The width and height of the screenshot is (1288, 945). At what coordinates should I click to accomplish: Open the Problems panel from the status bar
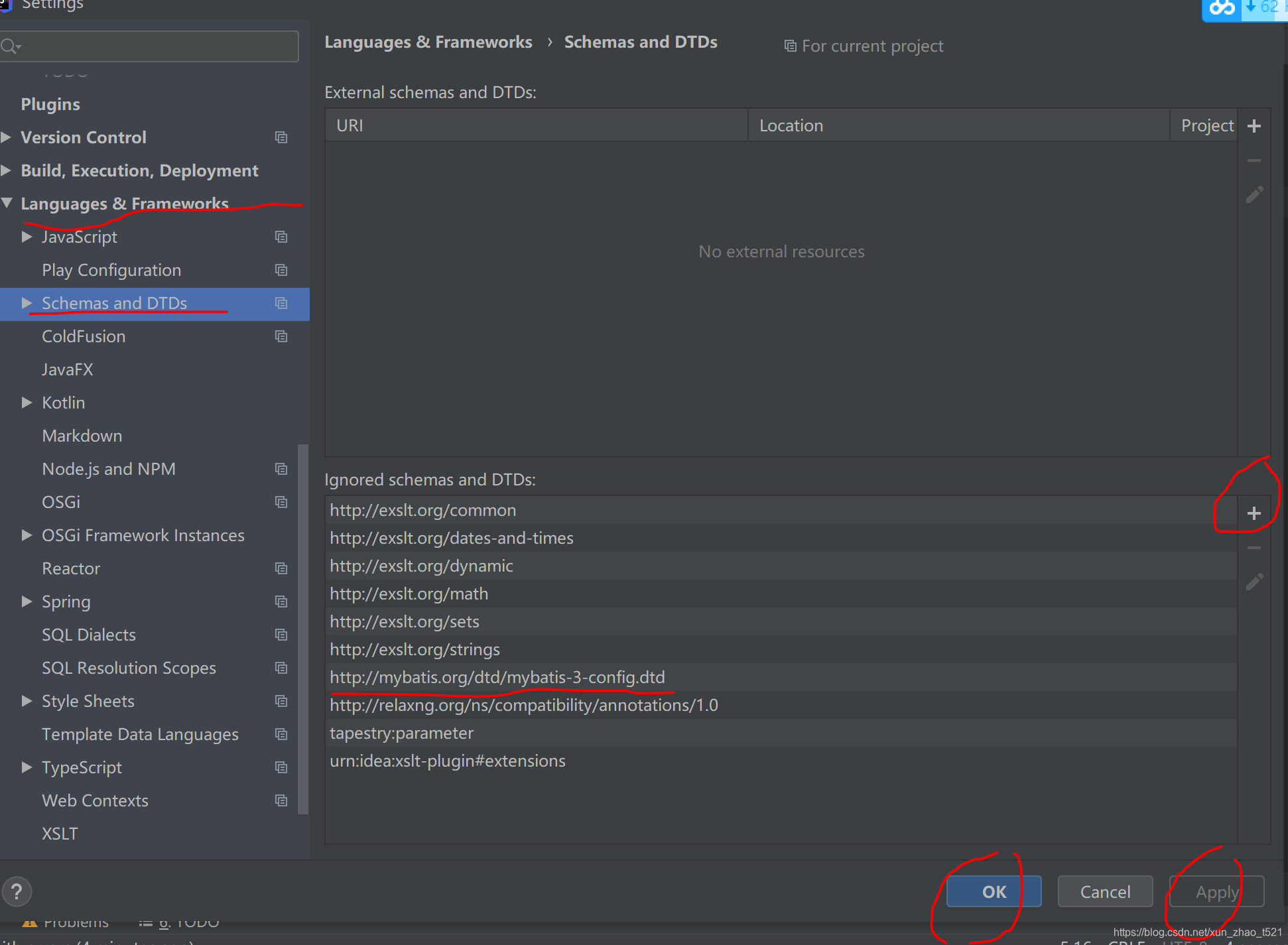coord(75,922)
